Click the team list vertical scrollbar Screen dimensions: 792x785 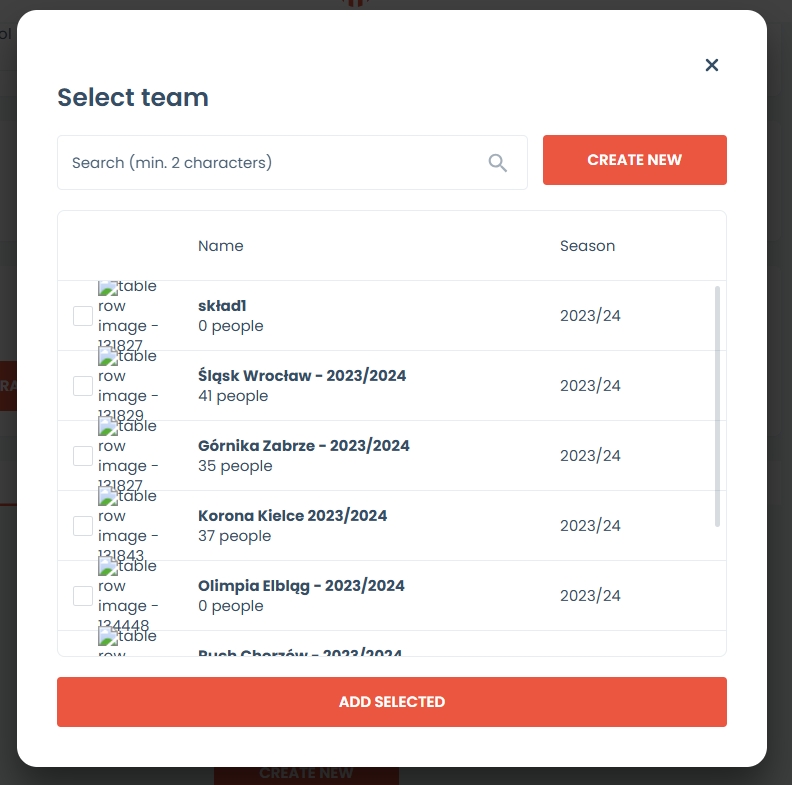click(x=717, y=405)
